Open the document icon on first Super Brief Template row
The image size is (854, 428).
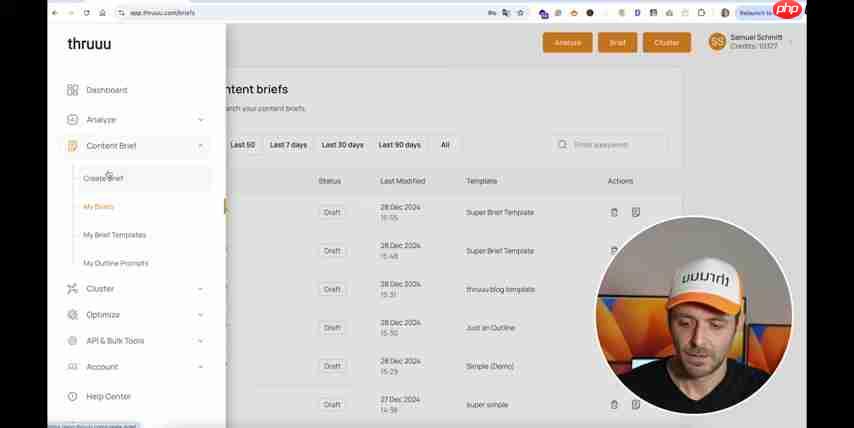(636, 212)
